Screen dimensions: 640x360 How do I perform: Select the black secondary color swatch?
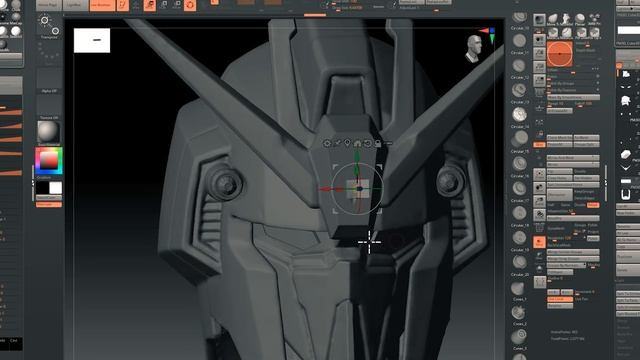[42, 188]
